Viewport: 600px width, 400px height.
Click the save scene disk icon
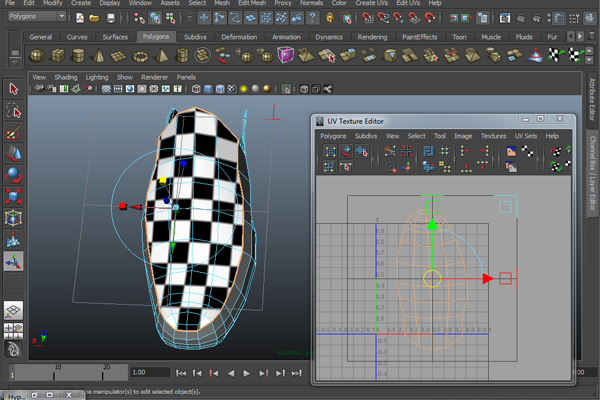tap(111, 18)
